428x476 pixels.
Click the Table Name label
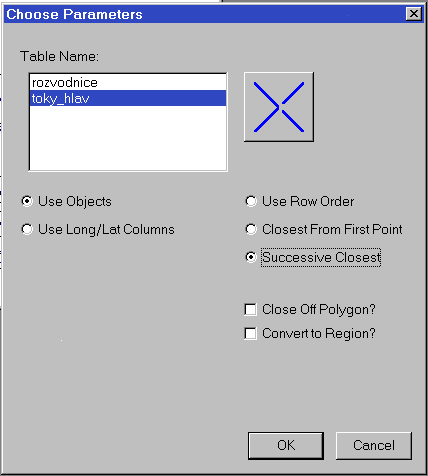59,56
